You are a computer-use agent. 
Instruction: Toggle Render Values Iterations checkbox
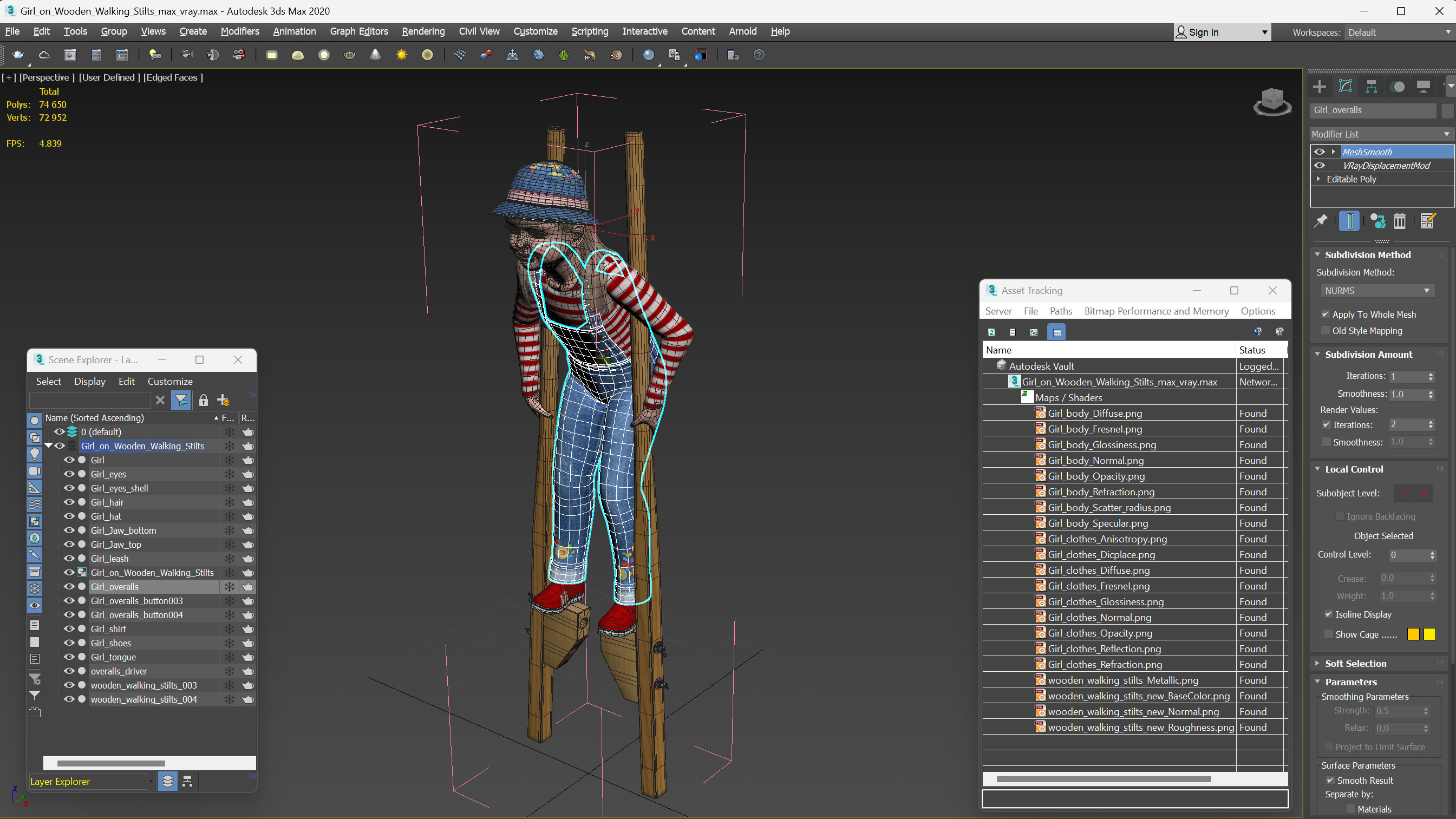1326,424
